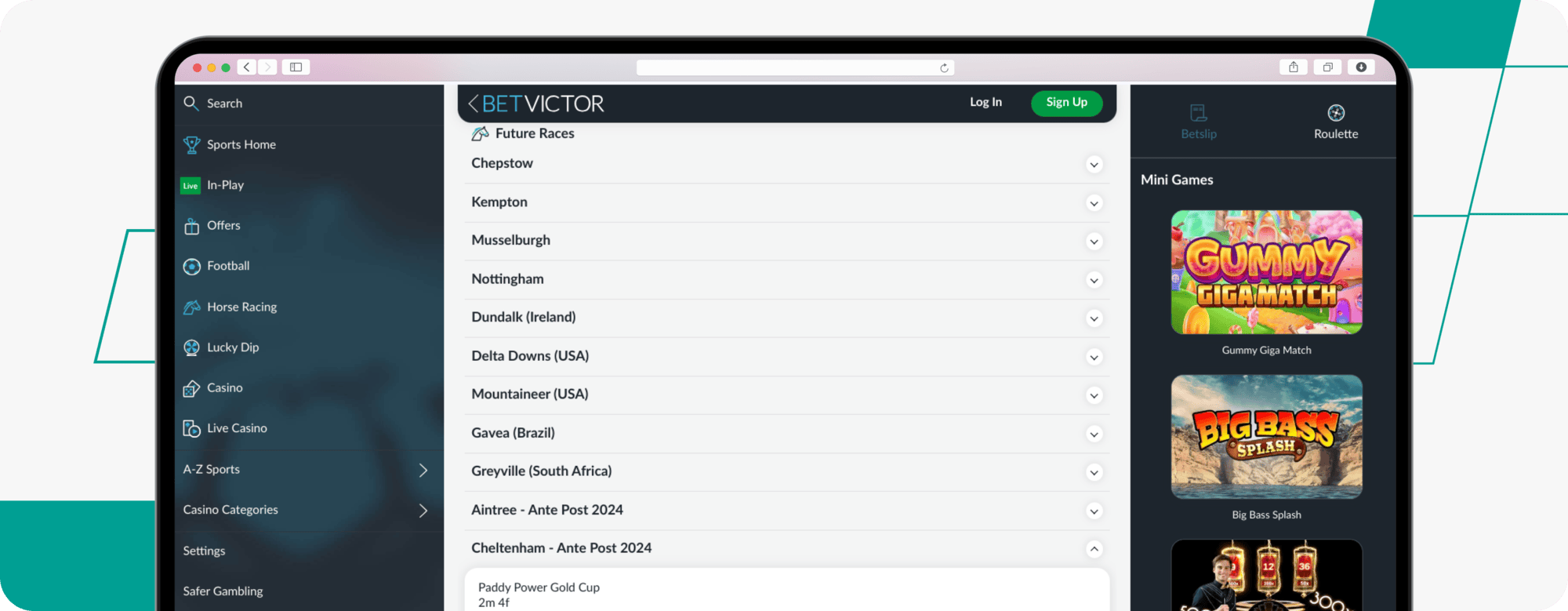Click the Gummy Giga Match caption
This screenshot has height=611, width=1568.
[1266, 351]
